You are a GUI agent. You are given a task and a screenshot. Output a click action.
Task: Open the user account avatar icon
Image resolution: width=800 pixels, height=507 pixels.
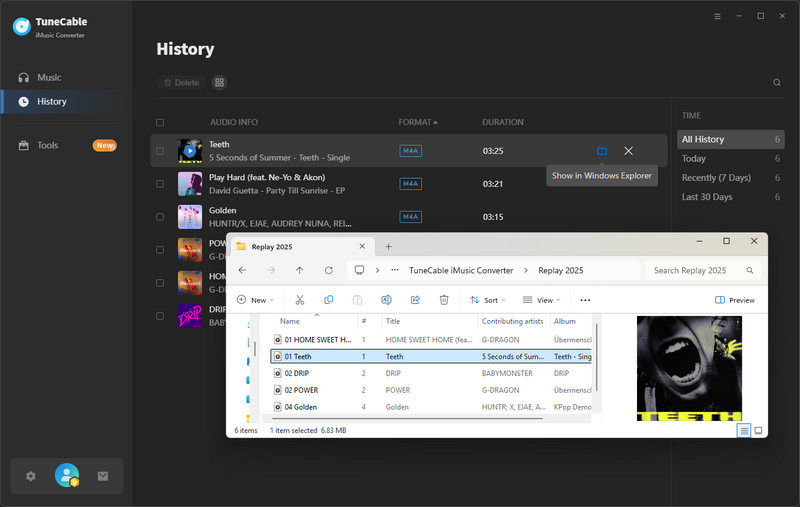point(67,476)
